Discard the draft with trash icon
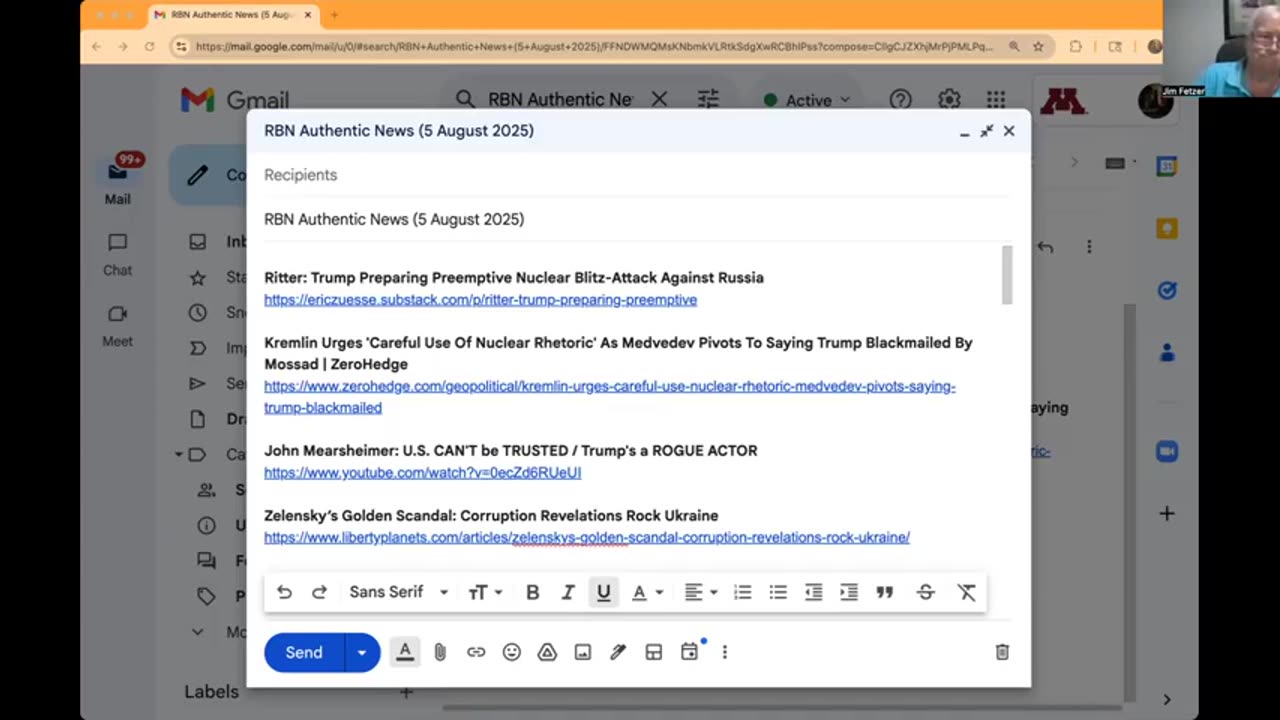 [x=1002, y=652]
